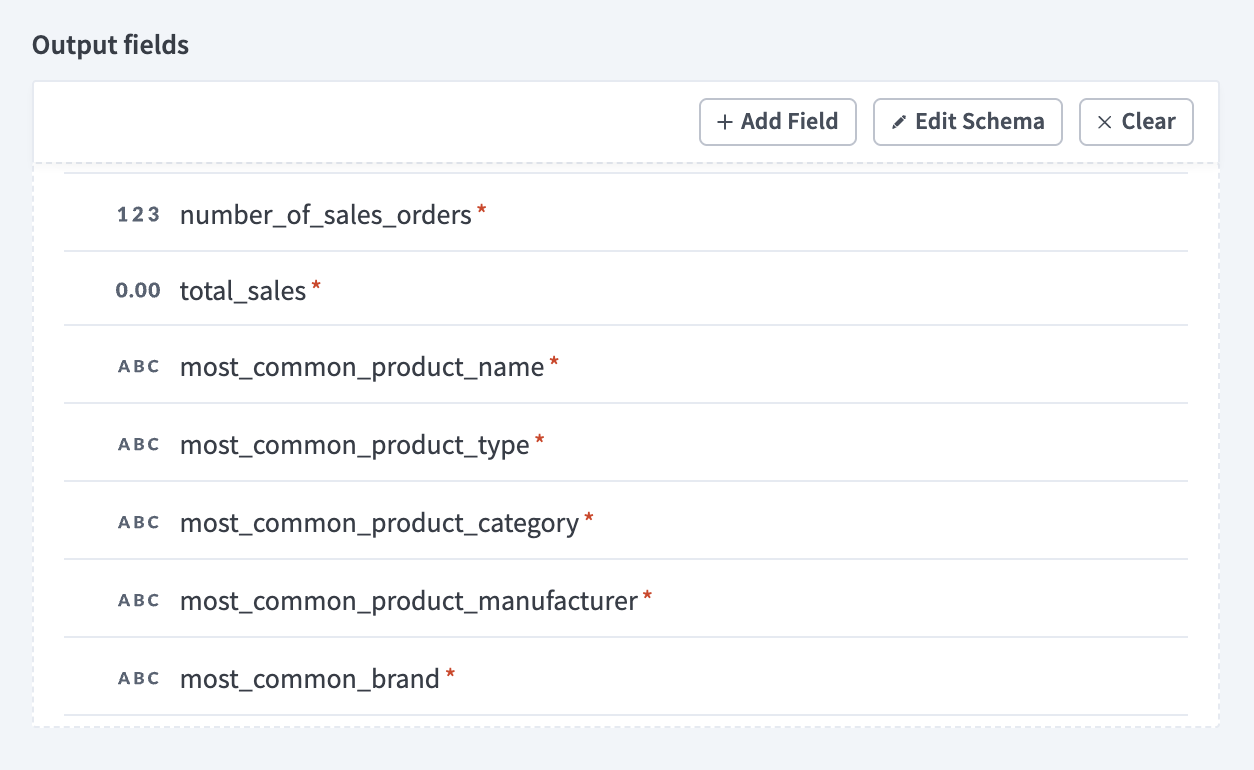This screenshot has height=770, width=1254.
Task: Click the ABC type icon beside most_common_product_type
Action: (x=138, y=444)
